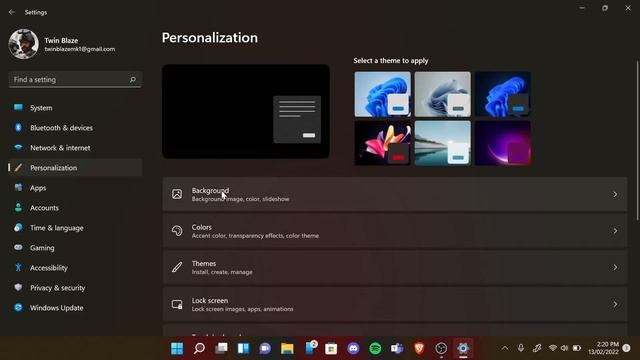Open Task View on the taskbar
The height and width of the screenshot is (360, 640).
[x=221, y=349]
